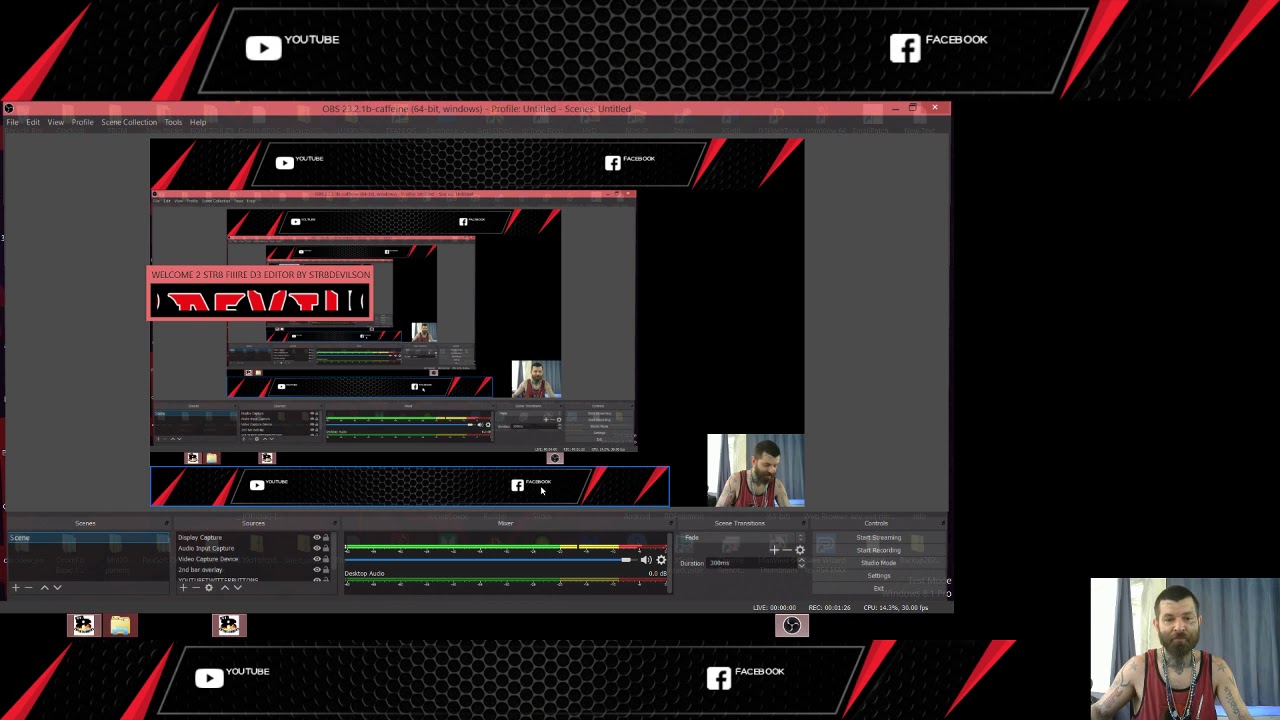Hide the Audio Input Capture source
This screenshot has height=720, width=1280.
(317, 548)
